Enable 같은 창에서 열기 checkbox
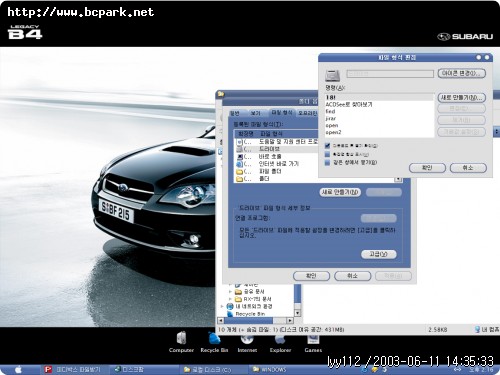Image resolution: width=500 pixels, height=375 pixels. tap(327, 162)
